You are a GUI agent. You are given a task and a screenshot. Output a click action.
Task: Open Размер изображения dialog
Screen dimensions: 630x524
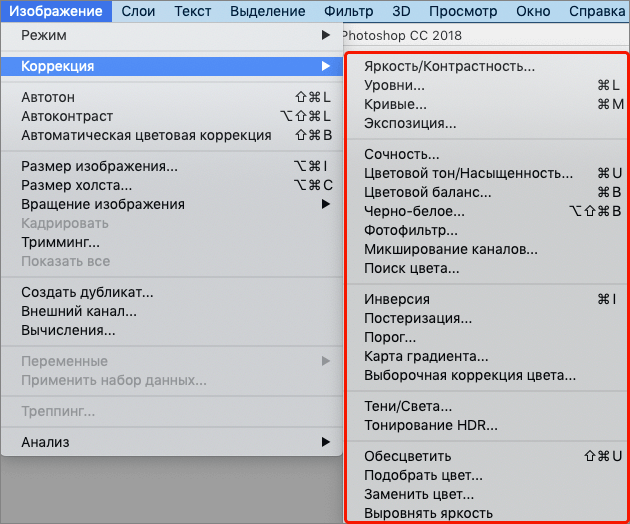(x=172, y=166)
